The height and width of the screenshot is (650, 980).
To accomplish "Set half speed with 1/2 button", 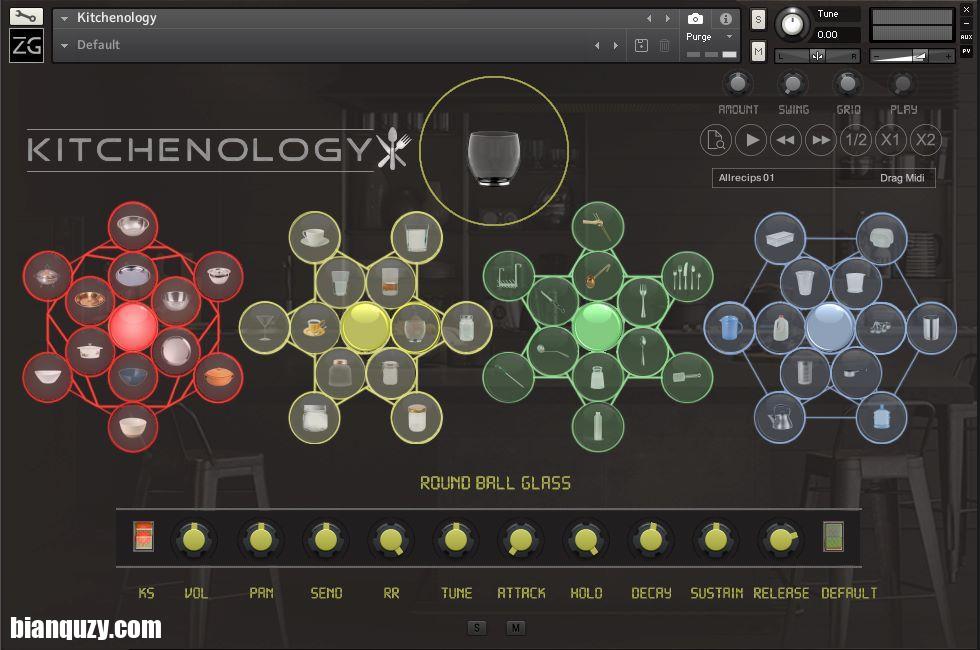I will 856,140.
